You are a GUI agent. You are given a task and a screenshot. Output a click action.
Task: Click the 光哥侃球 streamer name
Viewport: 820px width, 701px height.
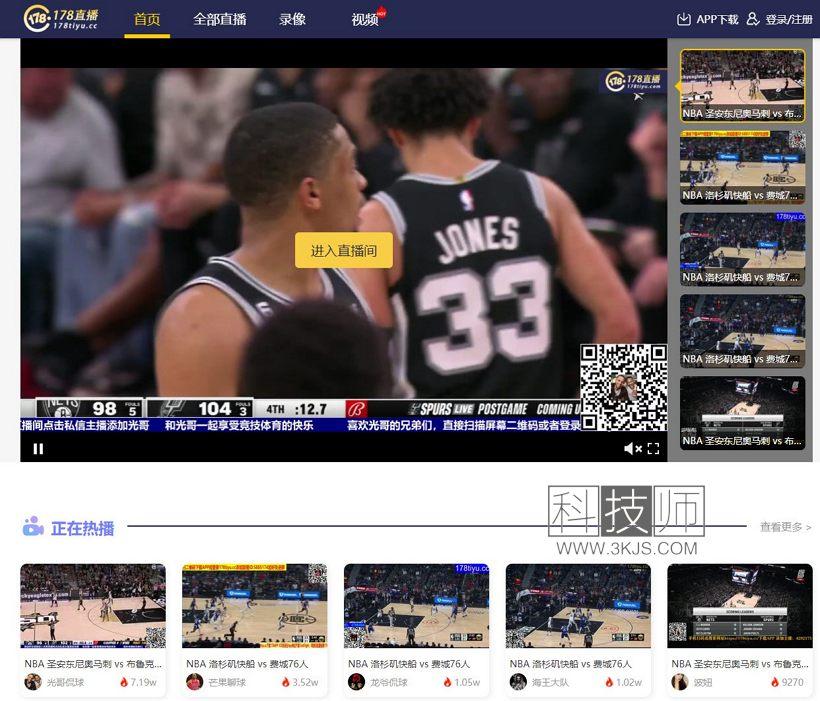[x=65, y=682]
